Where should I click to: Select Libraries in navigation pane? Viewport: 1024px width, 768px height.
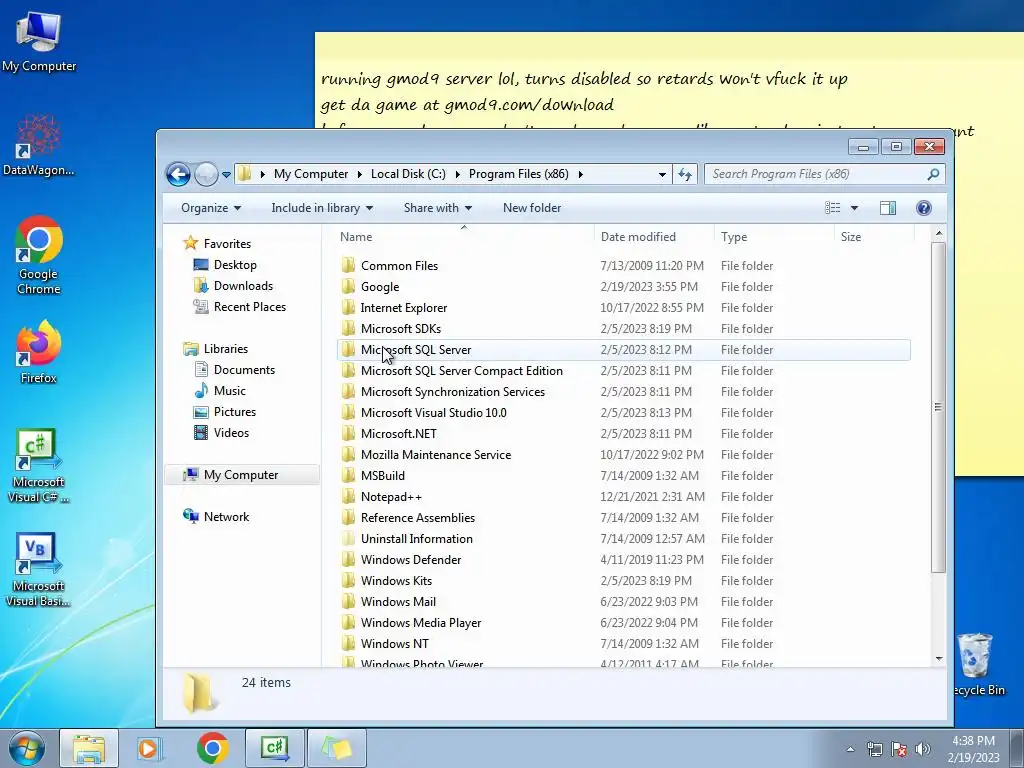click(216, 349)
